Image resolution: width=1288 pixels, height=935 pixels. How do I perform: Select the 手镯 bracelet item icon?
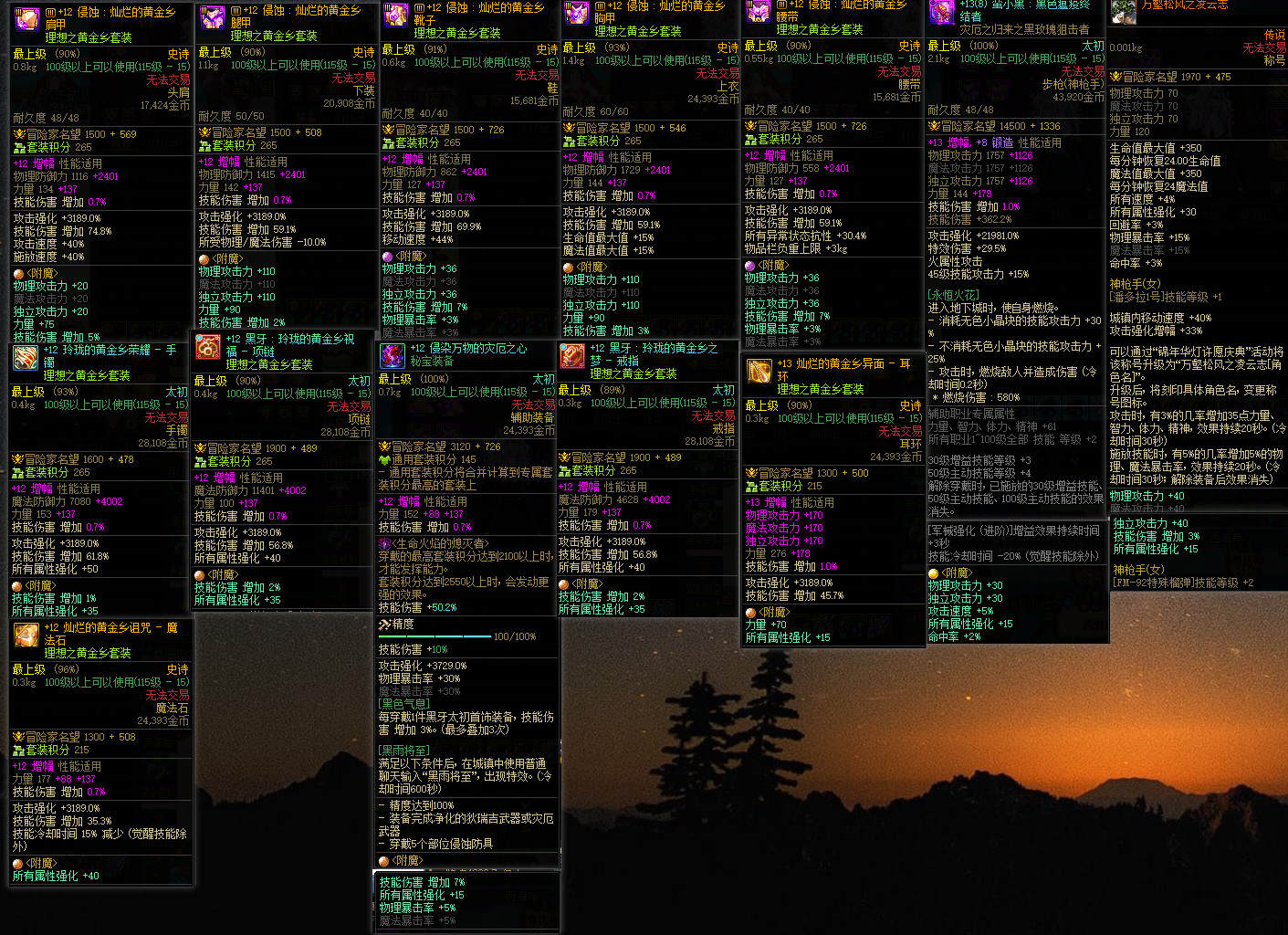(25, 357)
